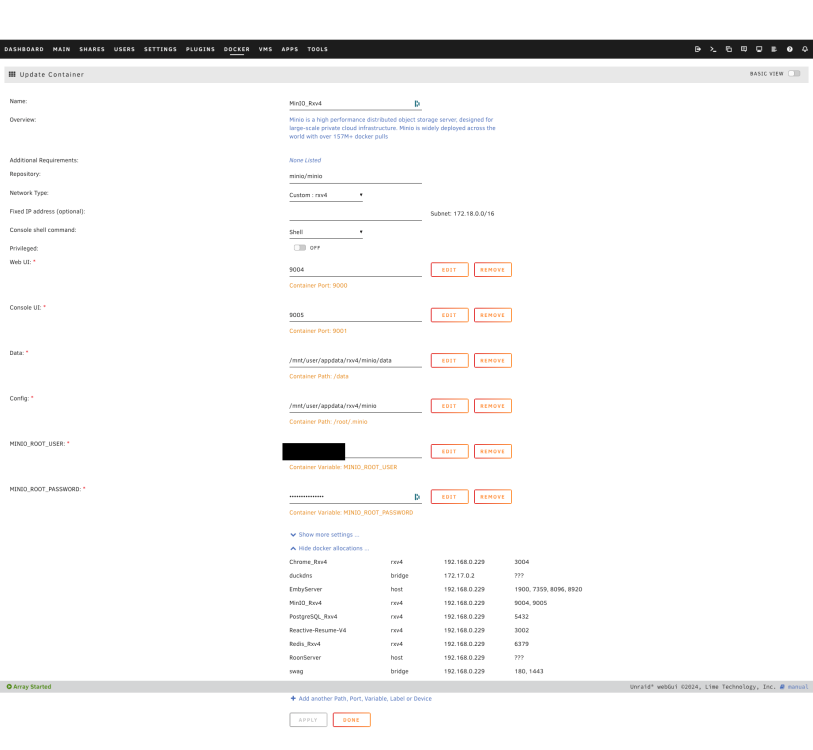Click Edit for the Config path
Screen dimensions: 813x750
coord(450,406)
